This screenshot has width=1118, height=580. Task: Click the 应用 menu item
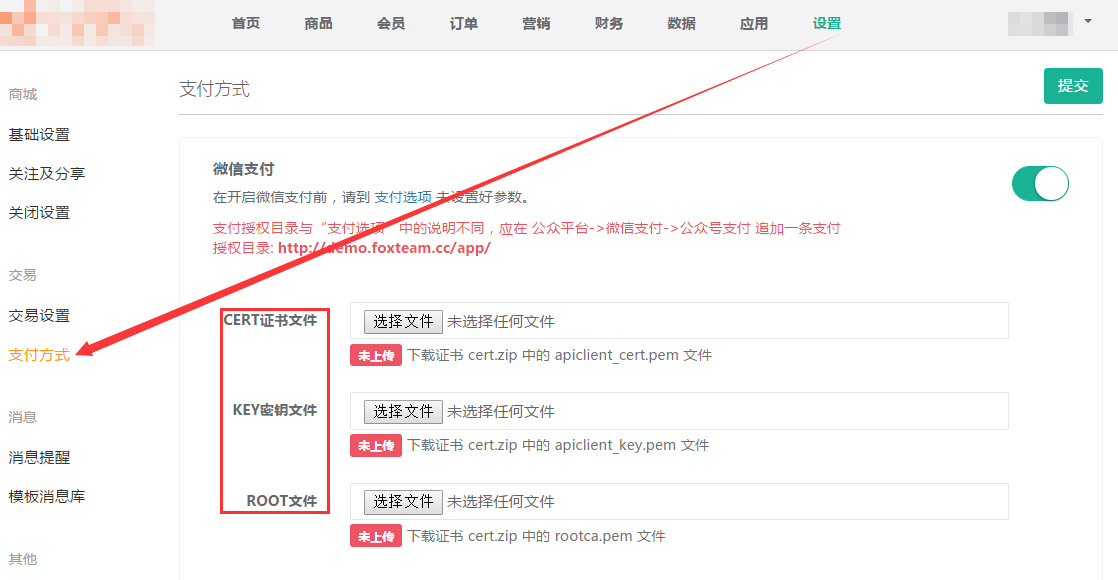[x=754, y=23]
